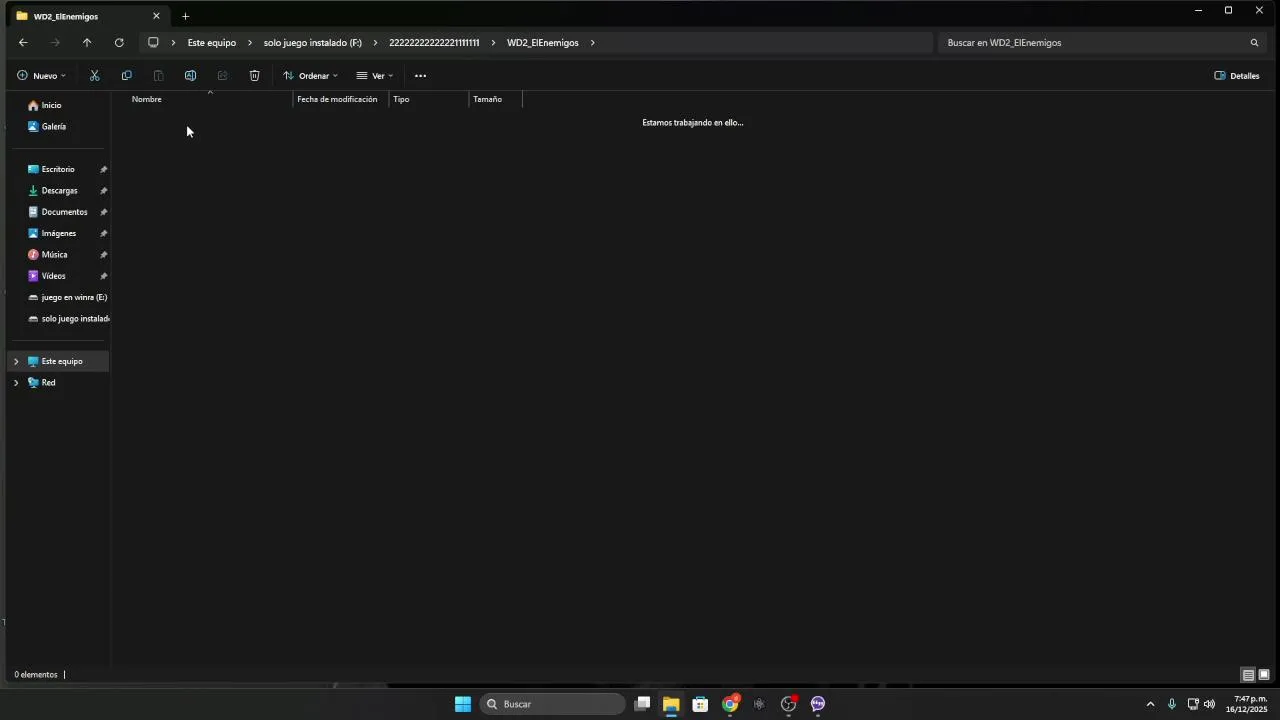
Task: Open File Explorer taskbar icon
Action: pos(671,704)
